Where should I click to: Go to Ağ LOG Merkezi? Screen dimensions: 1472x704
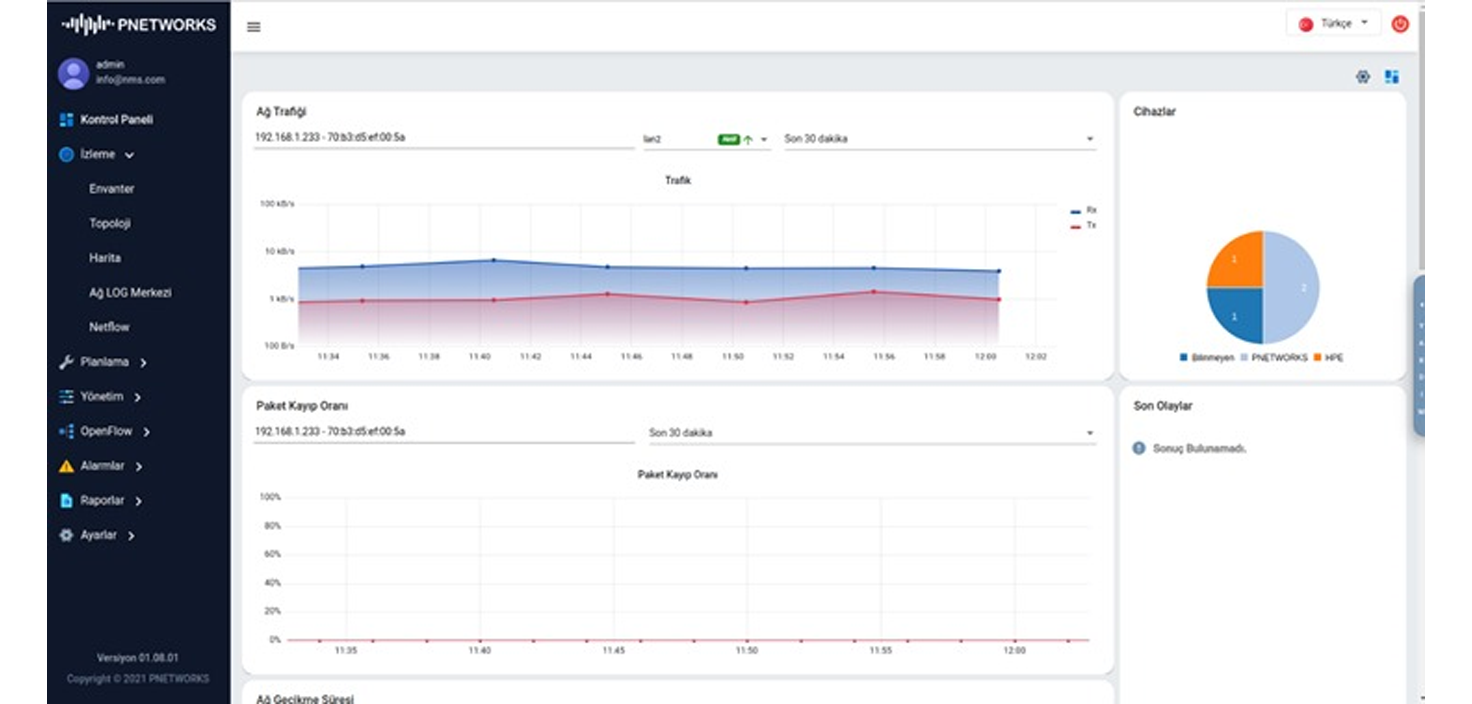130,293
